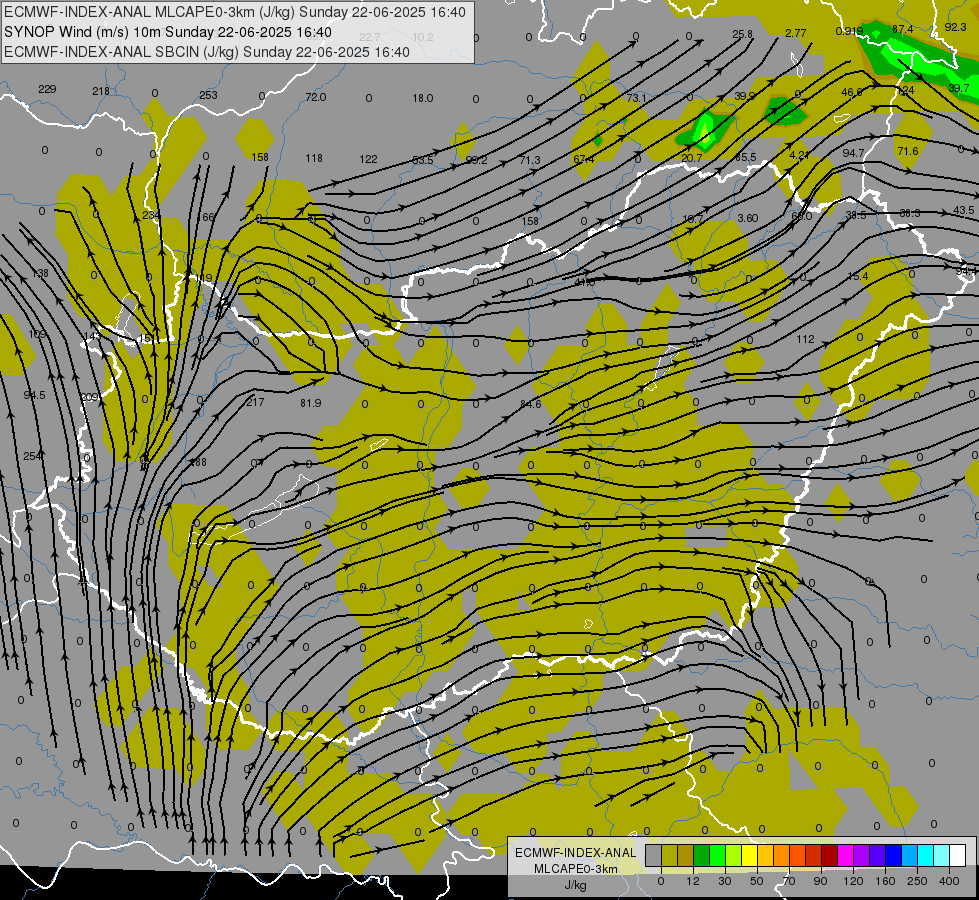Click the map value 92.3

955,27
